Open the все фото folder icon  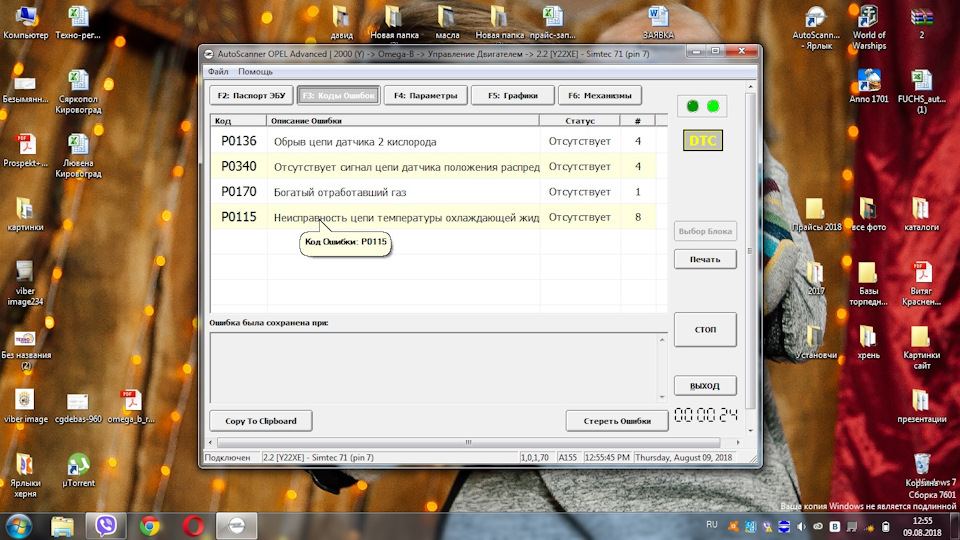point(869,214)
